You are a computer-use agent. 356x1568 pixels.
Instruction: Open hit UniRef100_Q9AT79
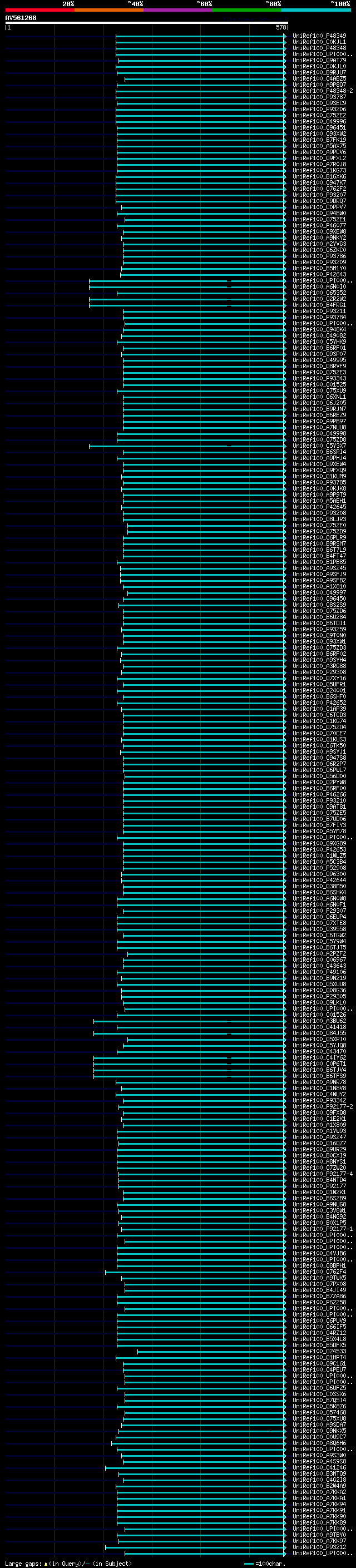click(319, 60)
